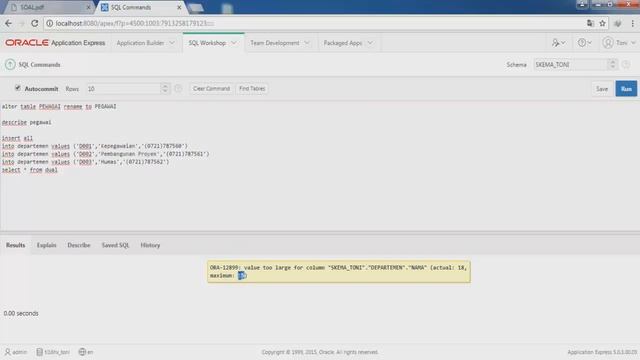Click the 'Humas' insert row in editor

coord(85,162)
